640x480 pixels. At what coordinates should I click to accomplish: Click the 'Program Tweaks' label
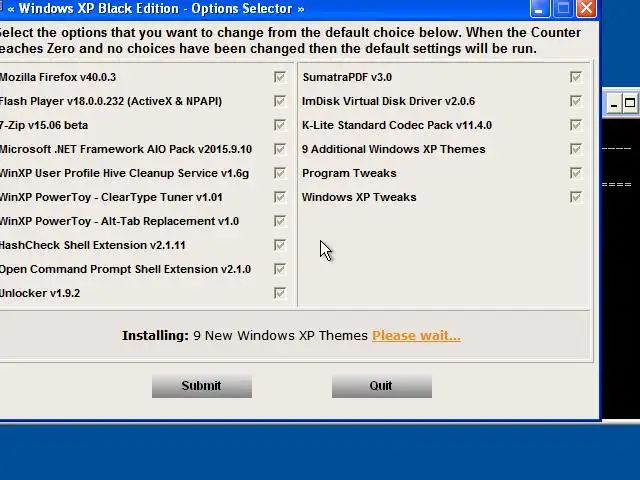[349, 173]
